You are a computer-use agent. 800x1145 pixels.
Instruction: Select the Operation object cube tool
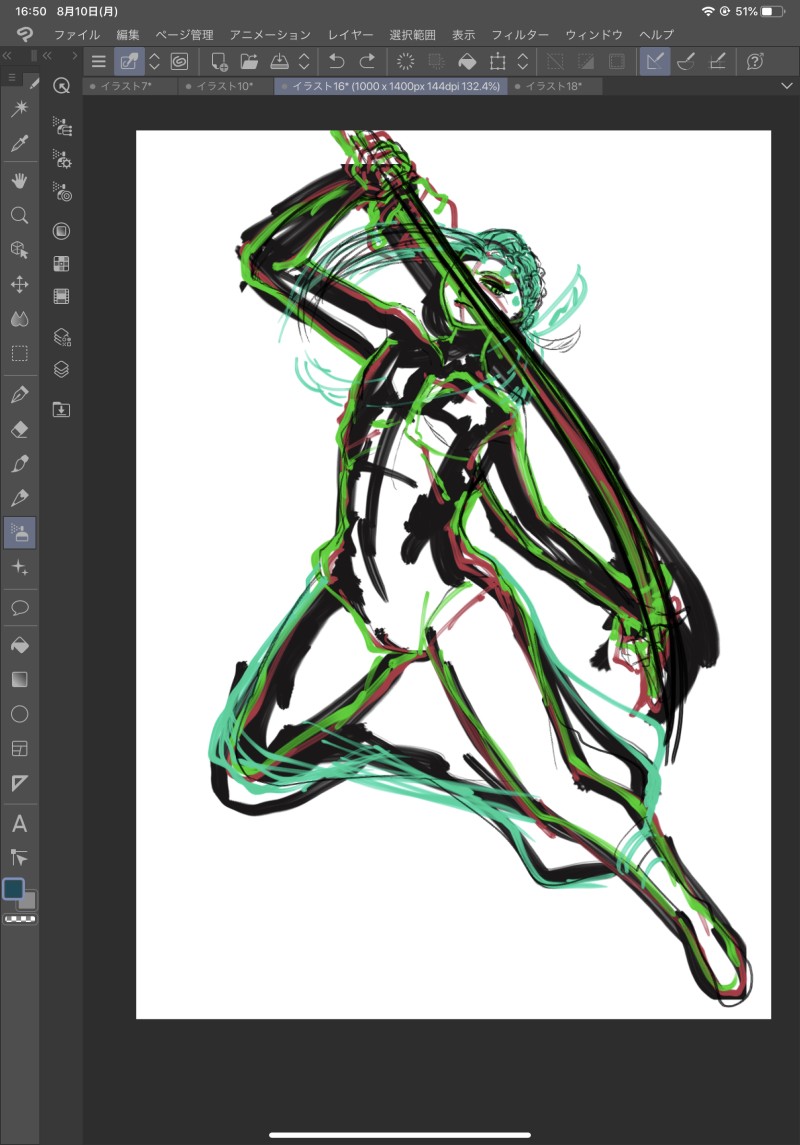click(x=20, y=250)
